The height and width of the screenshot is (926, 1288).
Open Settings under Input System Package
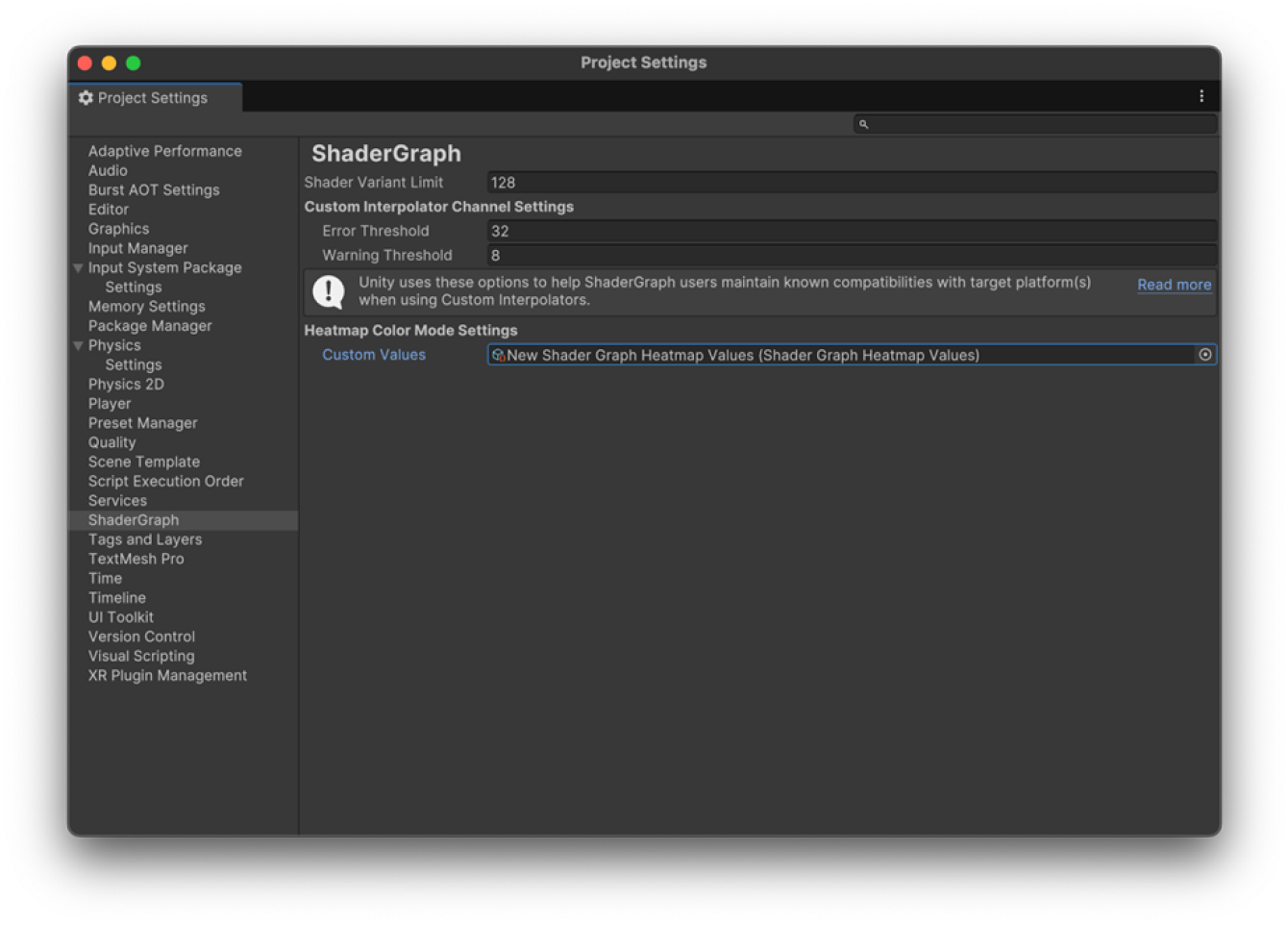(134, 288)
